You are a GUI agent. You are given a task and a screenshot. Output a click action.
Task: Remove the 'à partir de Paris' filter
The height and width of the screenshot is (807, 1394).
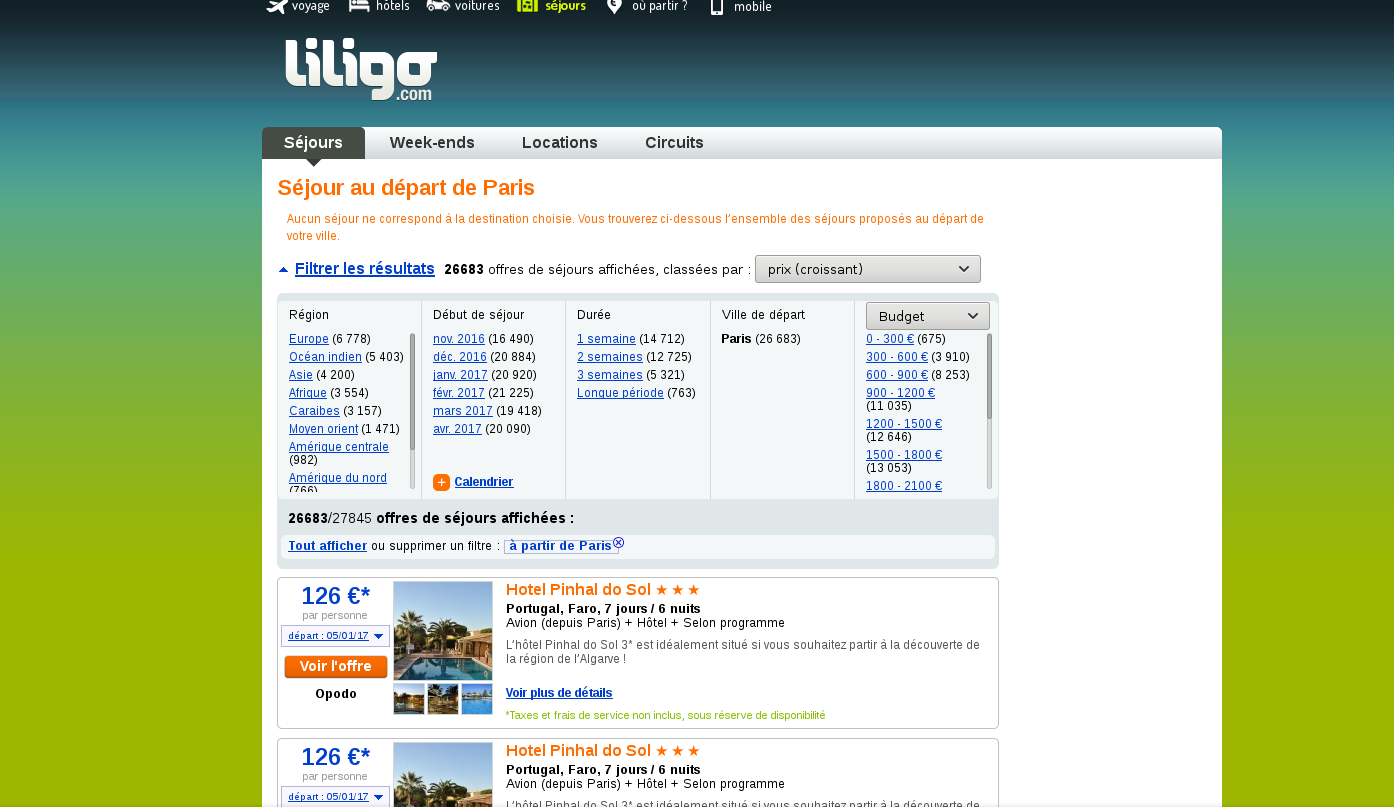(x=618, y=542)
